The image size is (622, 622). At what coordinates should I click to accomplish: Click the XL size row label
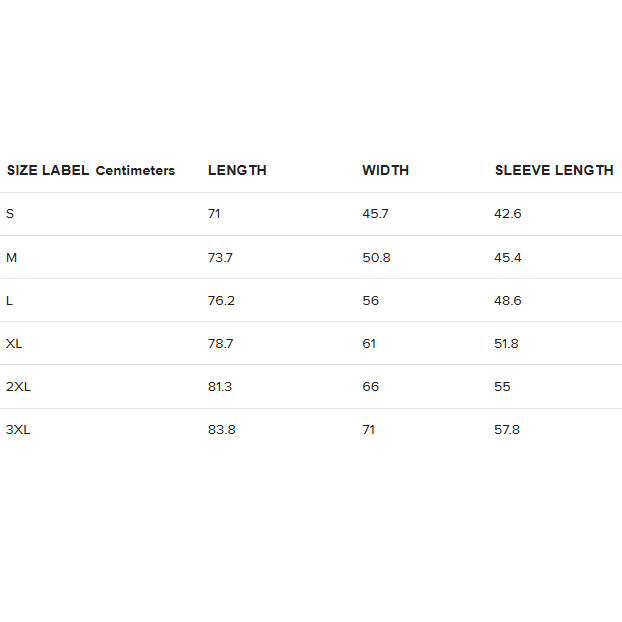(x=14, y=343)
